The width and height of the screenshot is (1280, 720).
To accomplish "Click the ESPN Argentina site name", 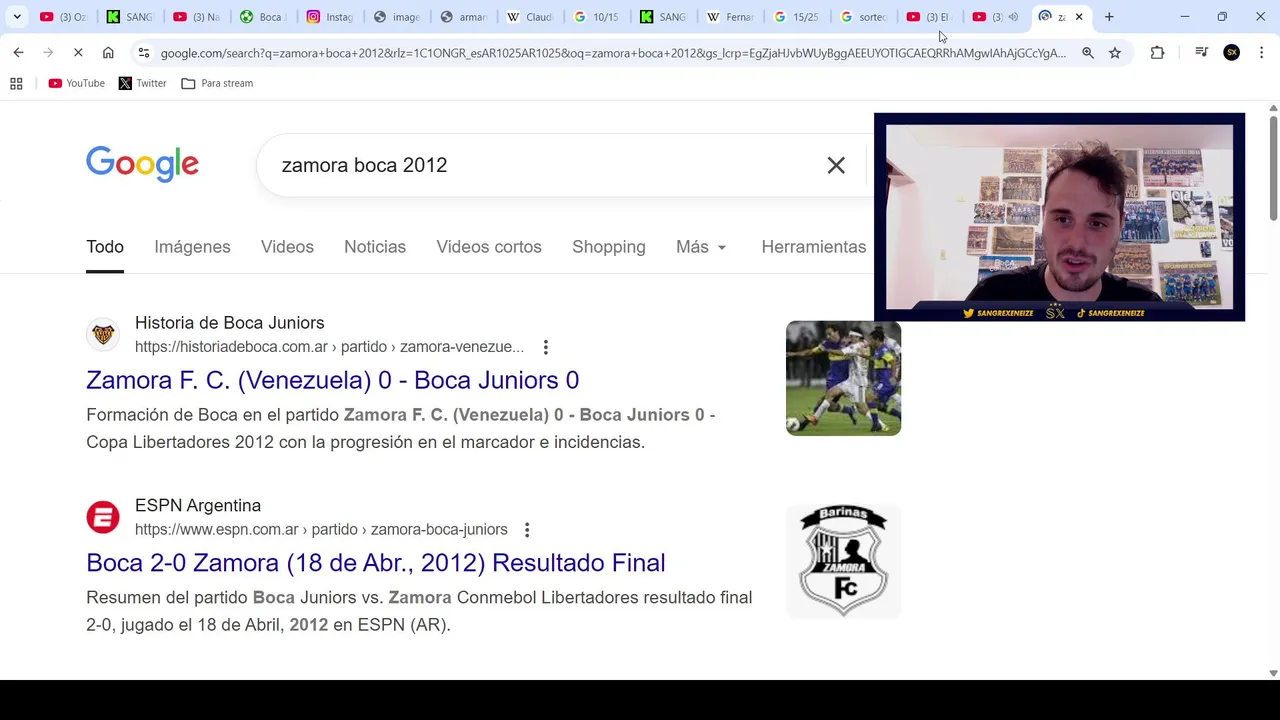I will (198, 506).
